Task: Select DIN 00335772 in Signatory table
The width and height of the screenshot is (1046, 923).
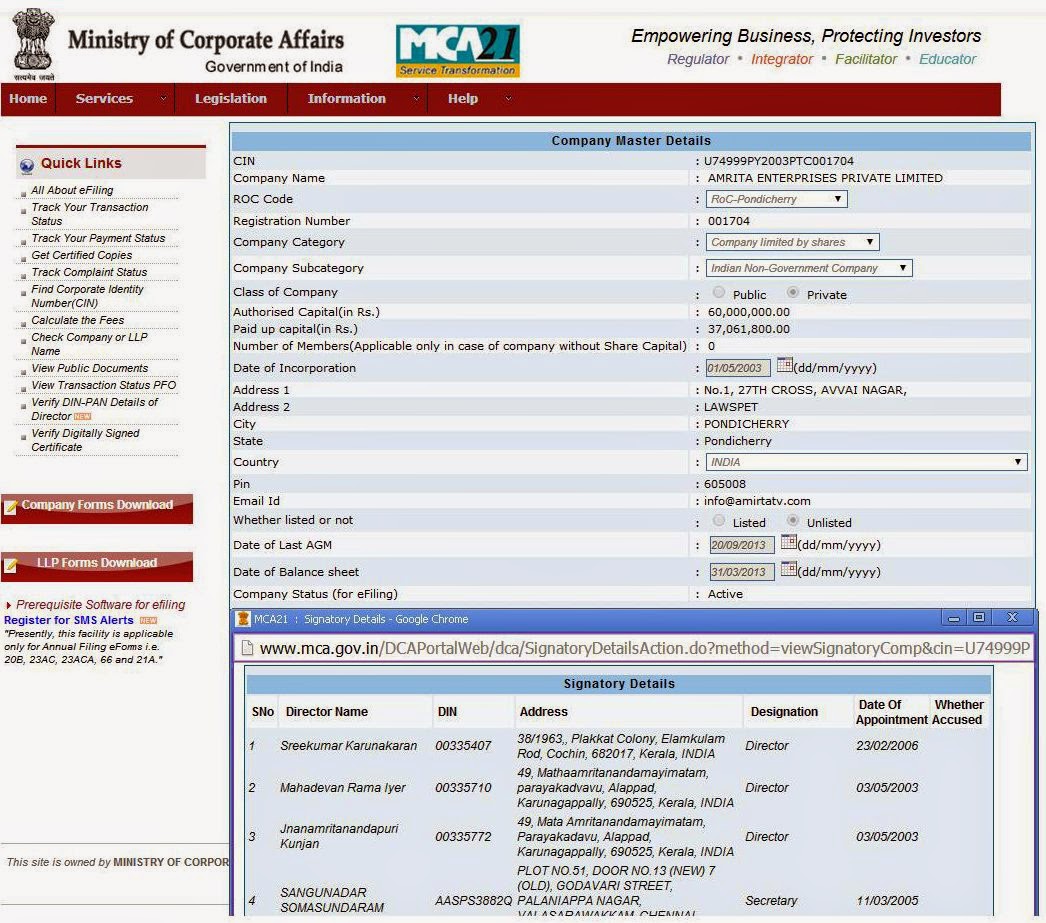Action: [x=463, y=836]
